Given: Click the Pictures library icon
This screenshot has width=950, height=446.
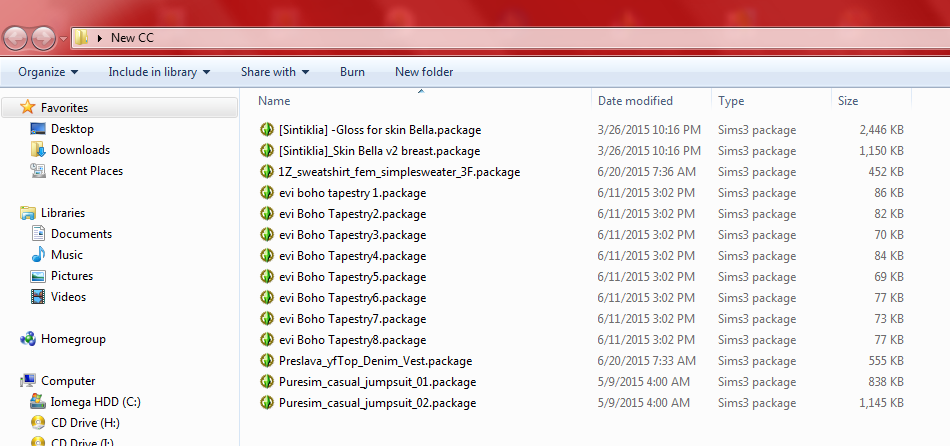Looking at the screenshot, I should [x=38, y=276].
